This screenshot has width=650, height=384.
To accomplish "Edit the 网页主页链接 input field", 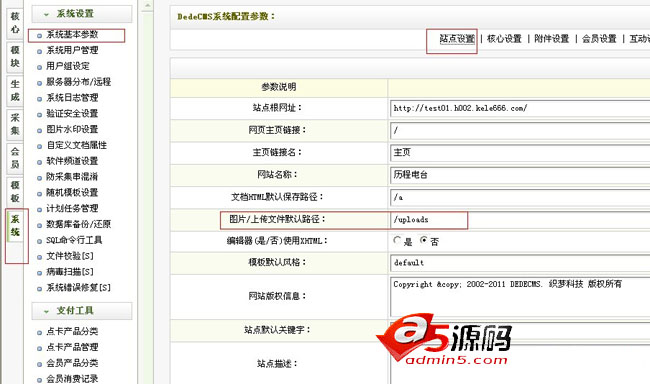I will [x=520, y=130].
